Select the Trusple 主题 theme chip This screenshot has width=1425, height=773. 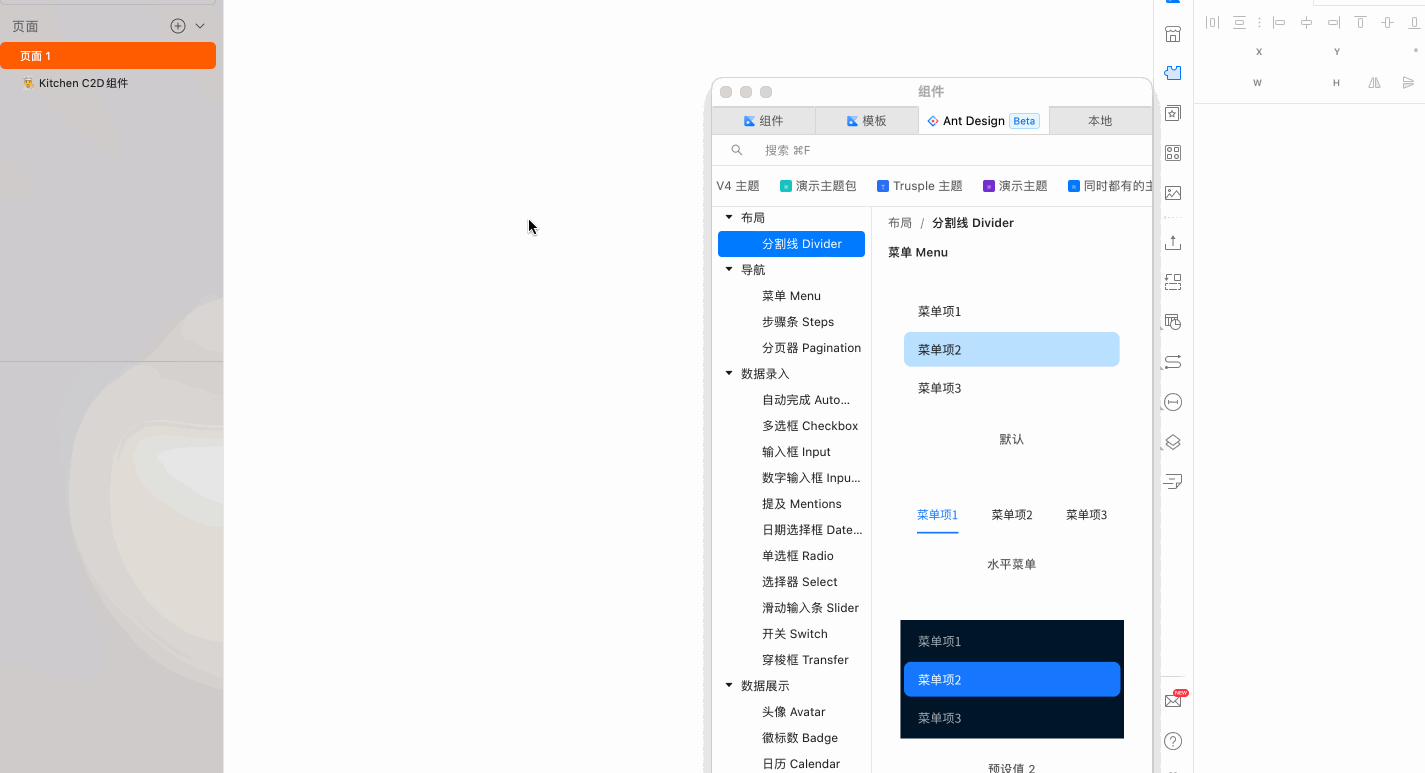(x=918, y=185)
